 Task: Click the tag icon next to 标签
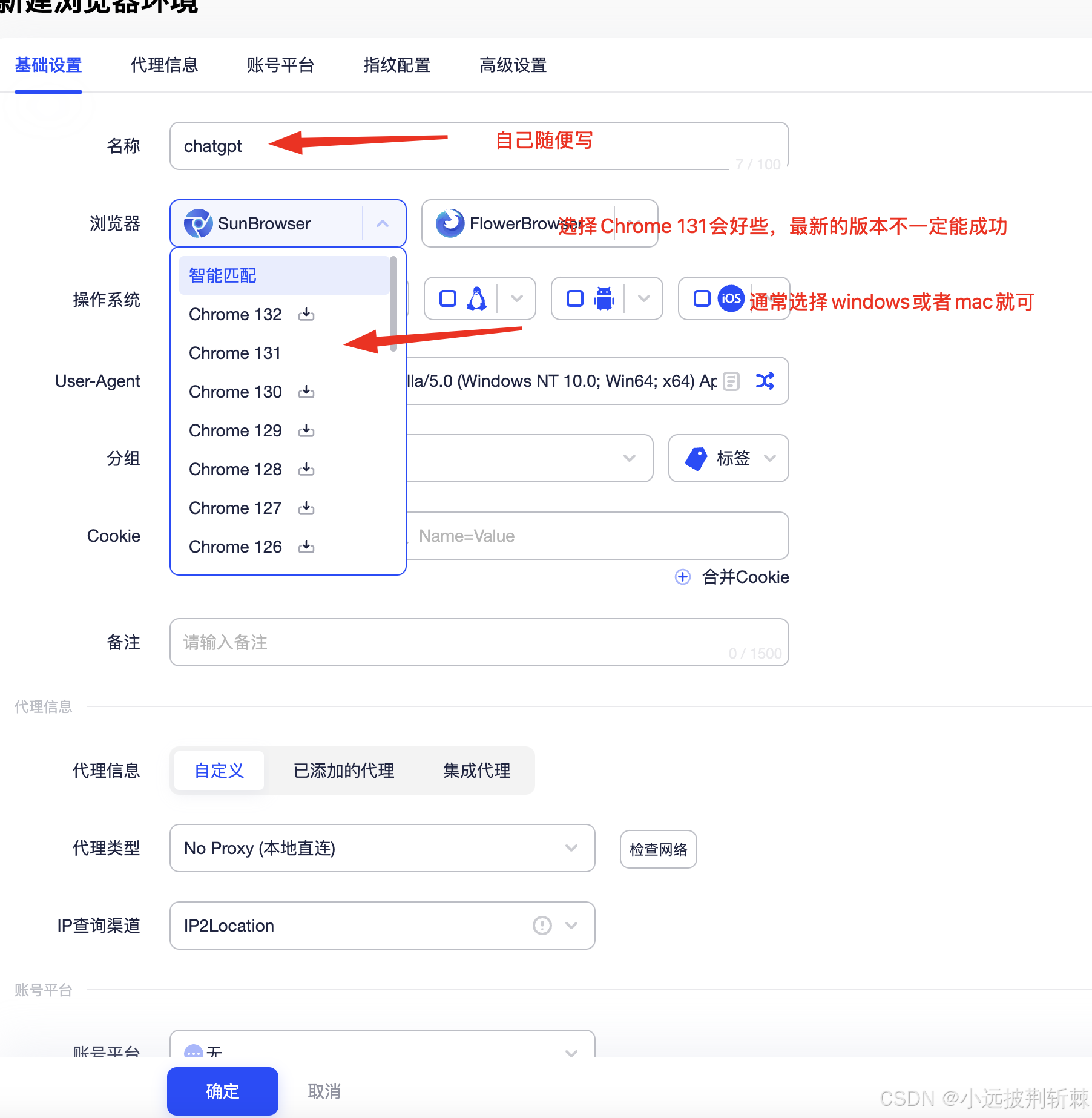pos(696,458)
